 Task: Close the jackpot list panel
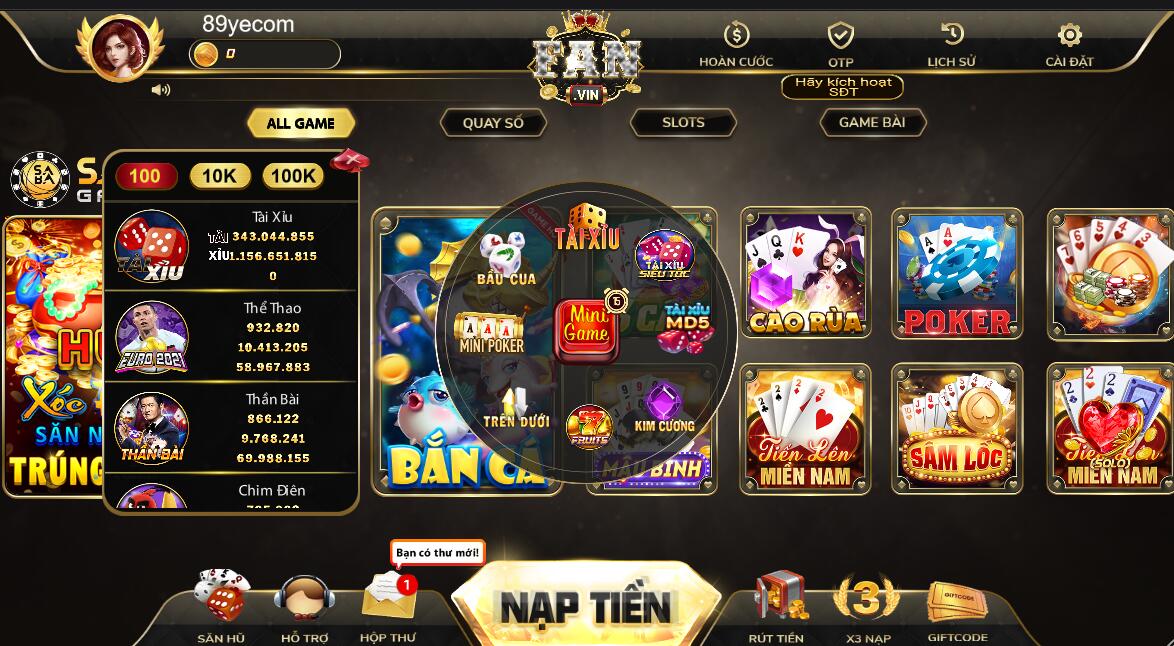click(x=350, y=159)
